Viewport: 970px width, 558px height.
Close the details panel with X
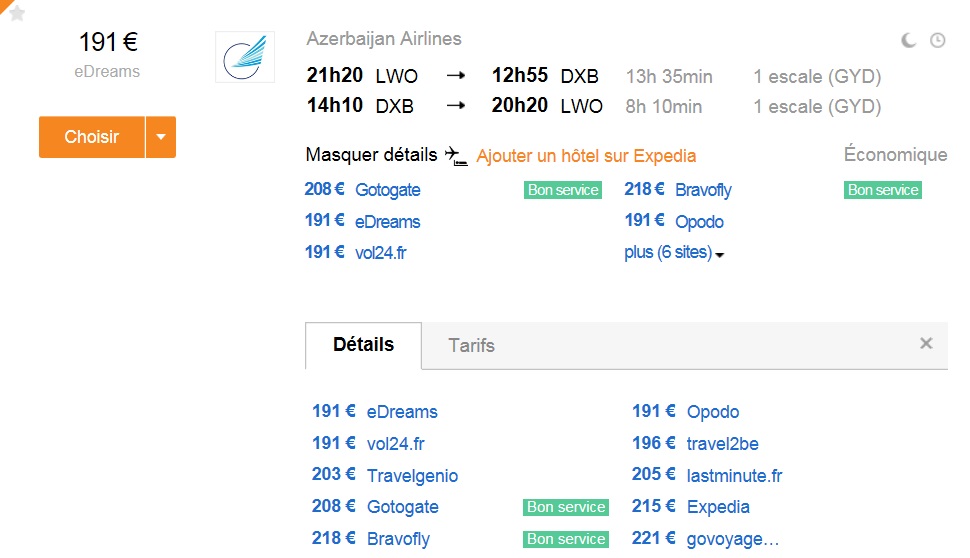tap(926, 343)
